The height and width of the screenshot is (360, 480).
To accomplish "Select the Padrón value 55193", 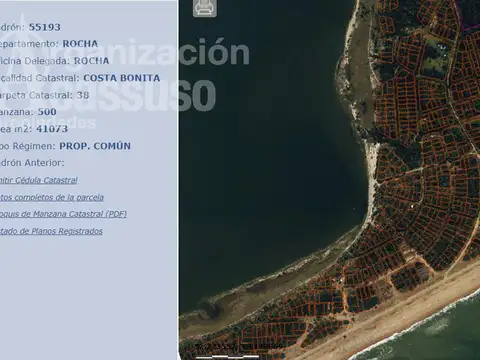I will [x=45, y=27].
